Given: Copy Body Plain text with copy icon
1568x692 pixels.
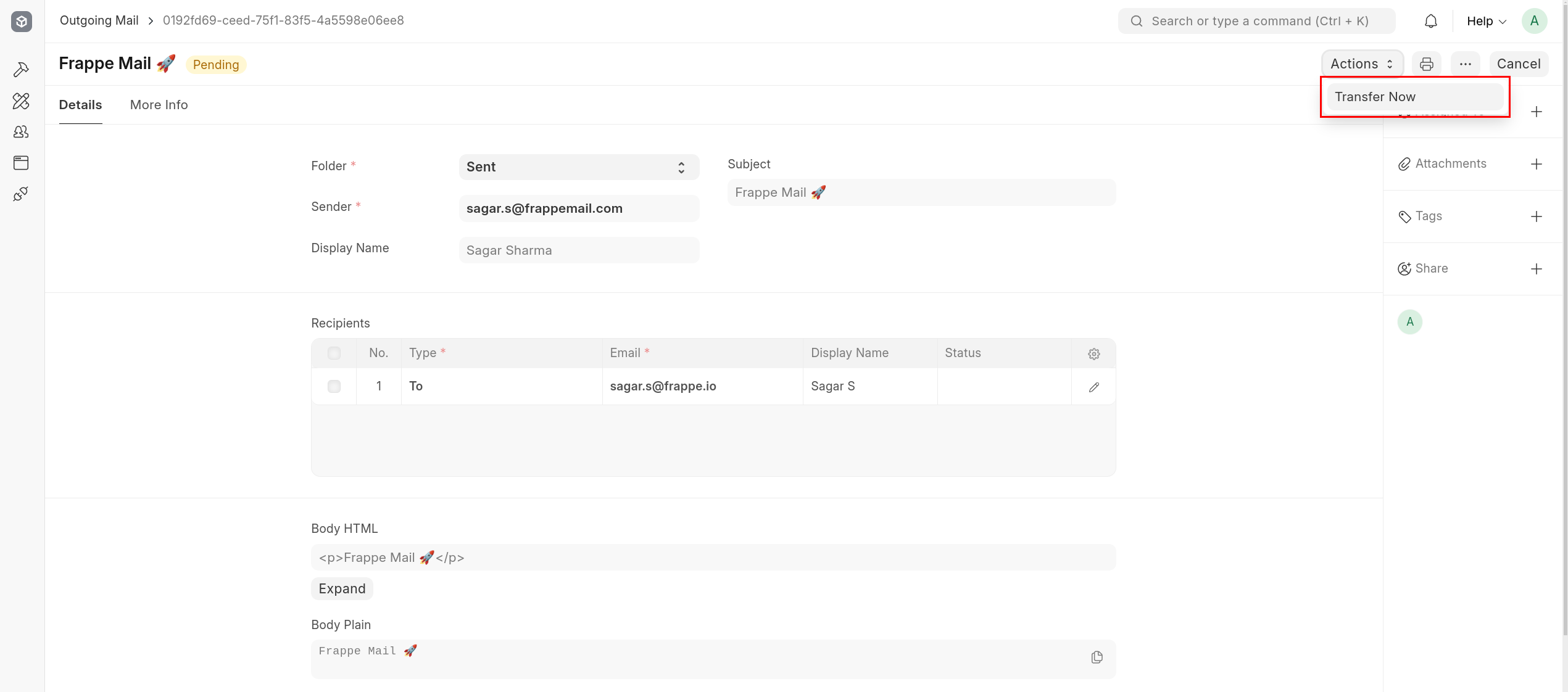Looking at the screenshot, I should [x=1097, y=657].
